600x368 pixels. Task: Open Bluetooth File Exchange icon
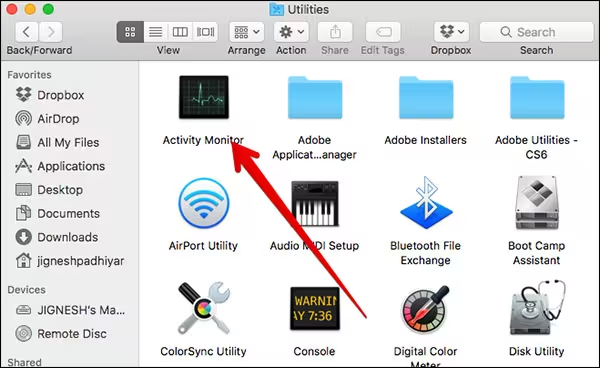point(426,203)
